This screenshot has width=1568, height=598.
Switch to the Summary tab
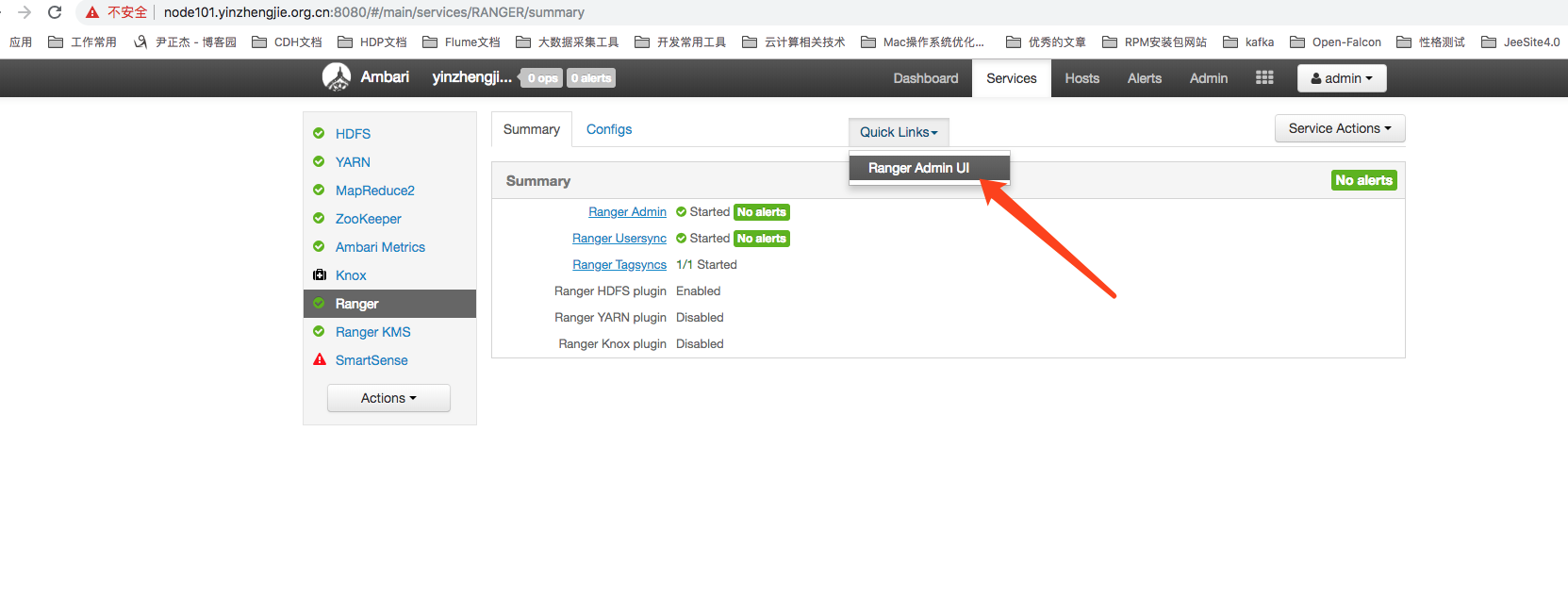point(532,129)
